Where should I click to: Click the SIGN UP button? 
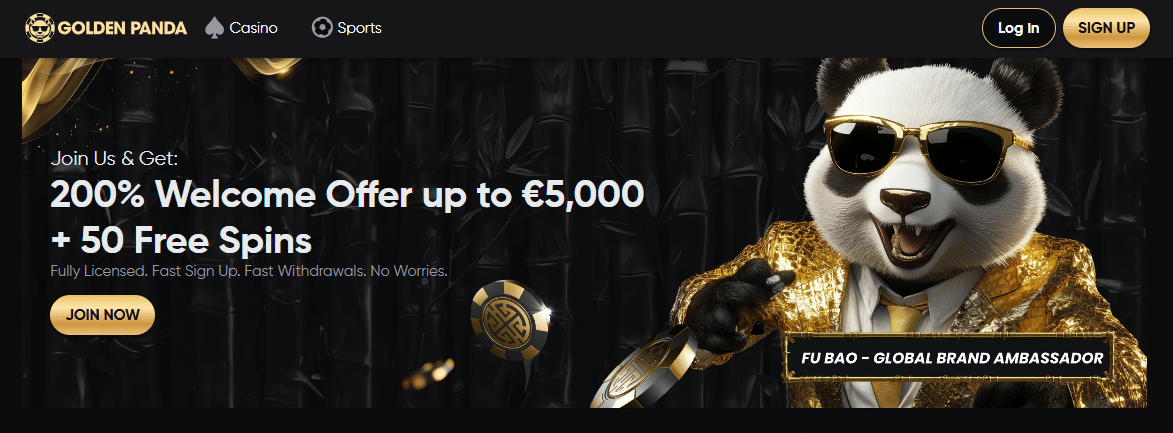pyautogui.click(x=1106, y=28)
